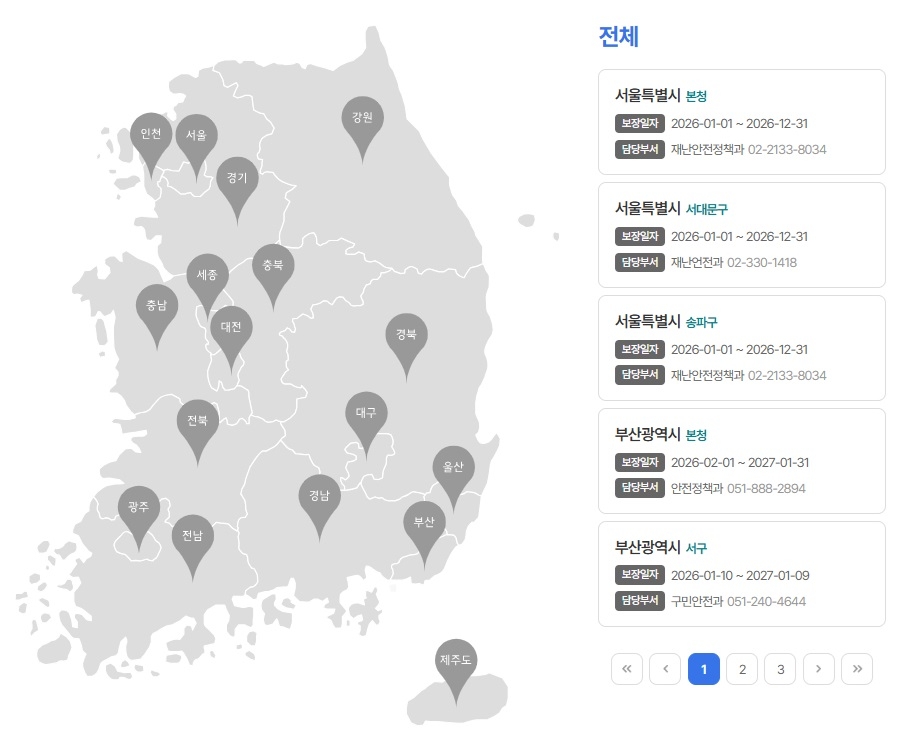The height and width of the screenshot is (751, 905).
Task: Click the next page arrow
Action: pyautogui.click(x=818, y=669)
